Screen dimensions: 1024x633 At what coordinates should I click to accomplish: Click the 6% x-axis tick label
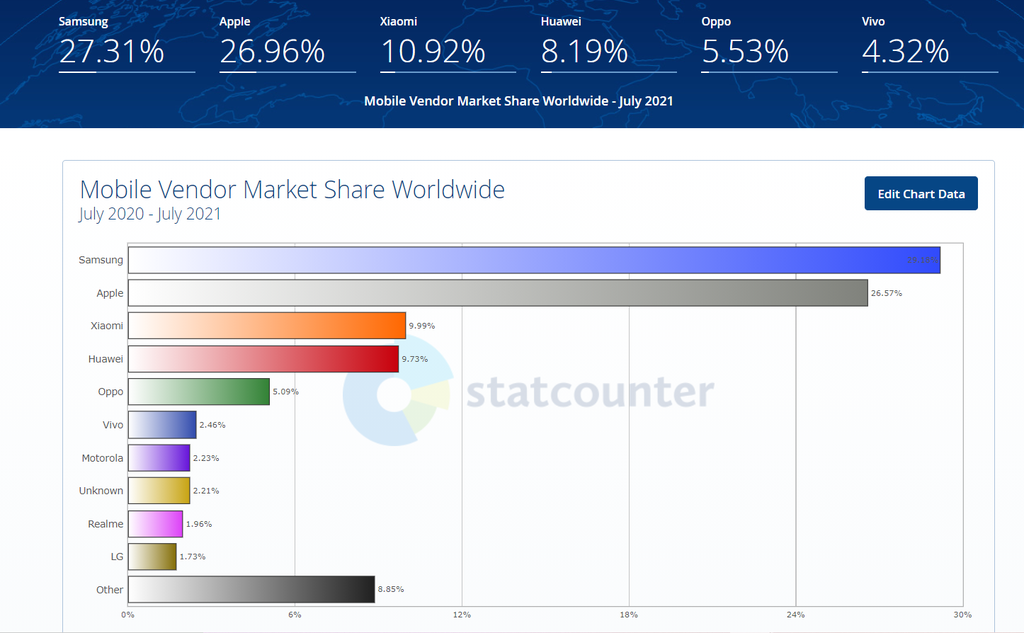click(295, 615)
